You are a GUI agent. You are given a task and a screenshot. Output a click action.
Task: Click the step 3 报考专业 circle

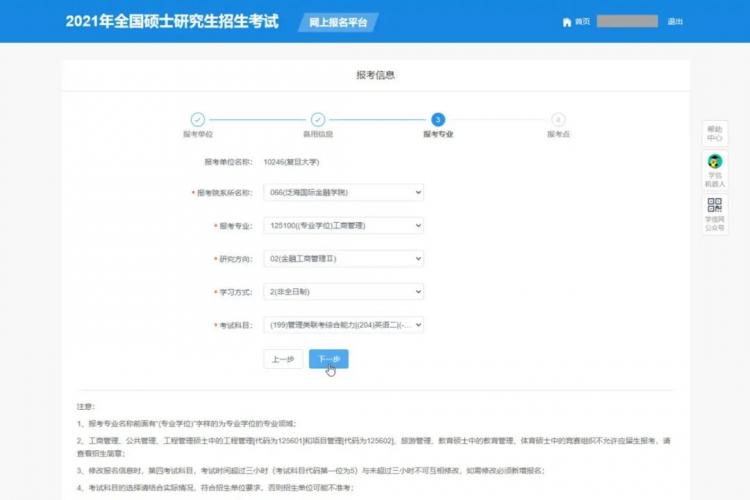pos(438,119)
